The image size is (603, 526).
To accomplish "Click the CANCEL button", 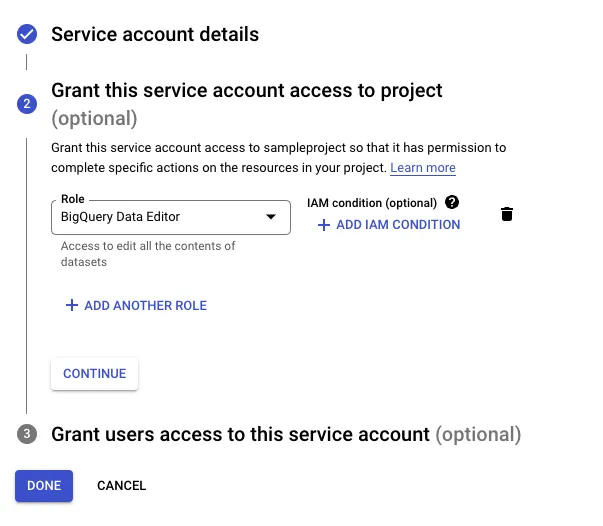I will click(122, 486).
